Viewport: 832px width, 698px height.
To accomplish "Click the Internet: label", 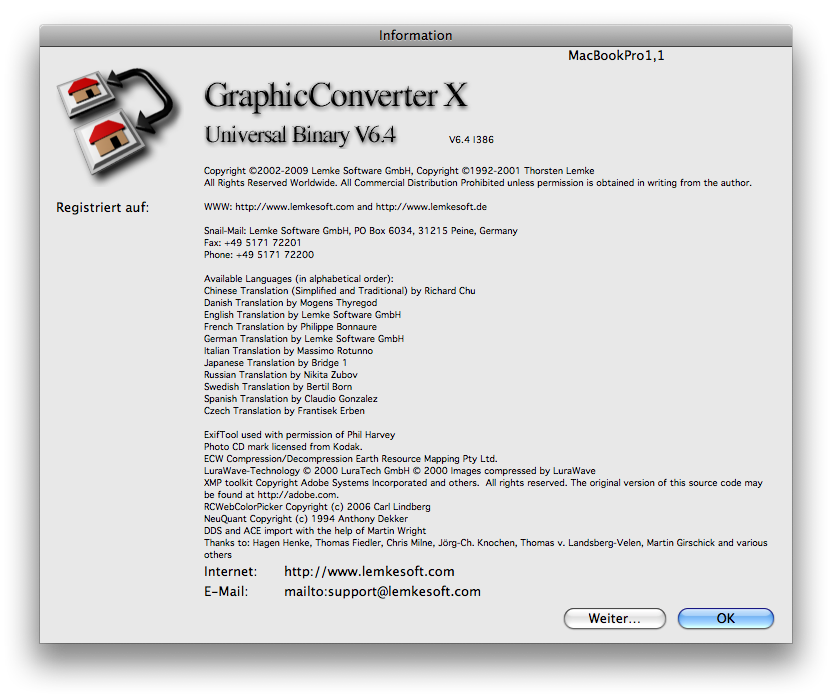I will [230, 572].
